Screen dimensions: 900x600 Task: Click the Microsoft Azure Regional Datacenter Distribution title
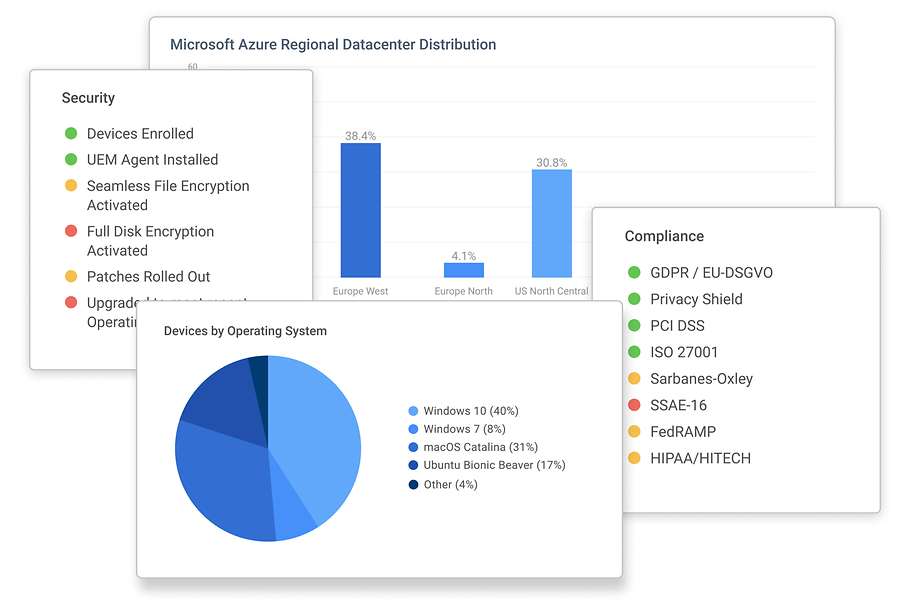click(x=333, y=44)
